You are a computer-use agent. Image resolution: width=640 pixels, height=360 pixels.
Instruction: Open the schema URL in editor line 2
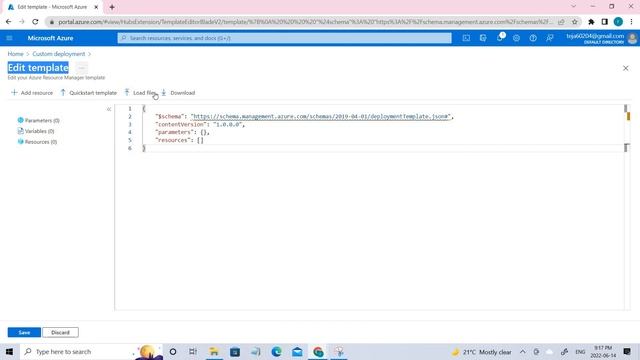(x=320, y=116)
